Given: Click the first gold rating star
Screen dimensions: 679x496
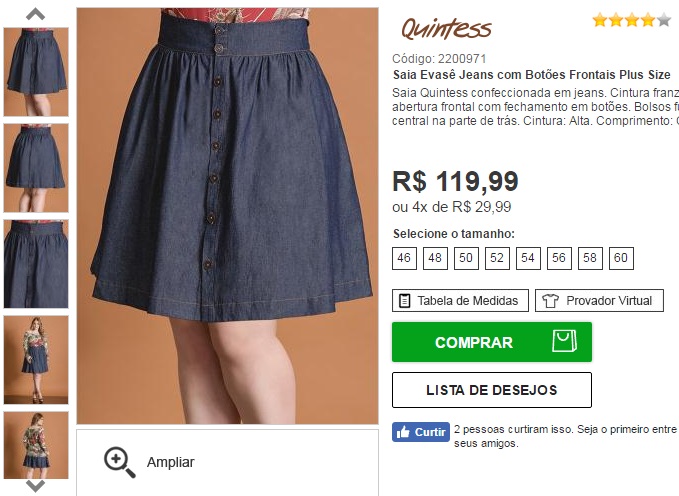Looking at the screenshot, I should coord(600,19).
